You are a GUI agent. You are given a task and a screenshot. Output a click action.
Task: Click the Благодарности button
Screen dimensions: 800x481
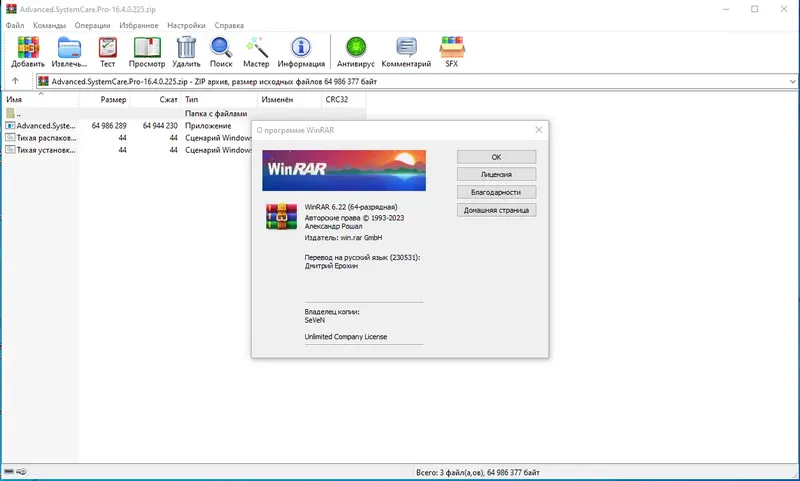tap(496, 192)
